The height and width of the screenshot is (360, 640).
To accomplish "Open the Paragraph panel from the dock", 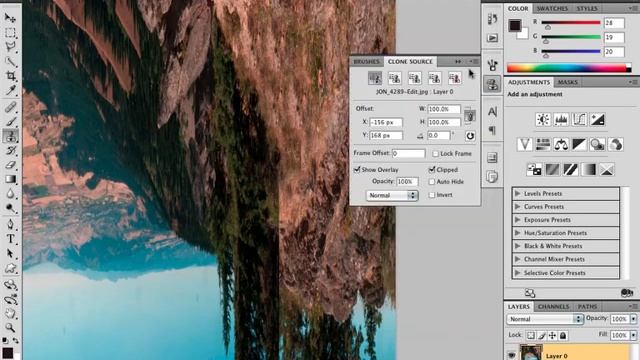I will click(492, 131).
